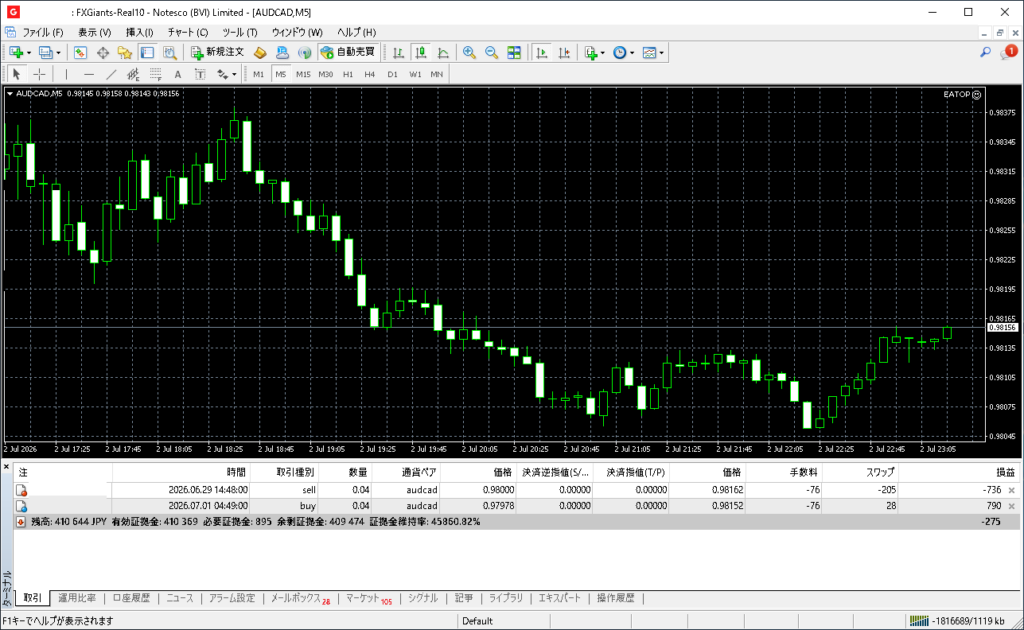
Task: Switch to candlestick chart display
Action: [421, 53]
